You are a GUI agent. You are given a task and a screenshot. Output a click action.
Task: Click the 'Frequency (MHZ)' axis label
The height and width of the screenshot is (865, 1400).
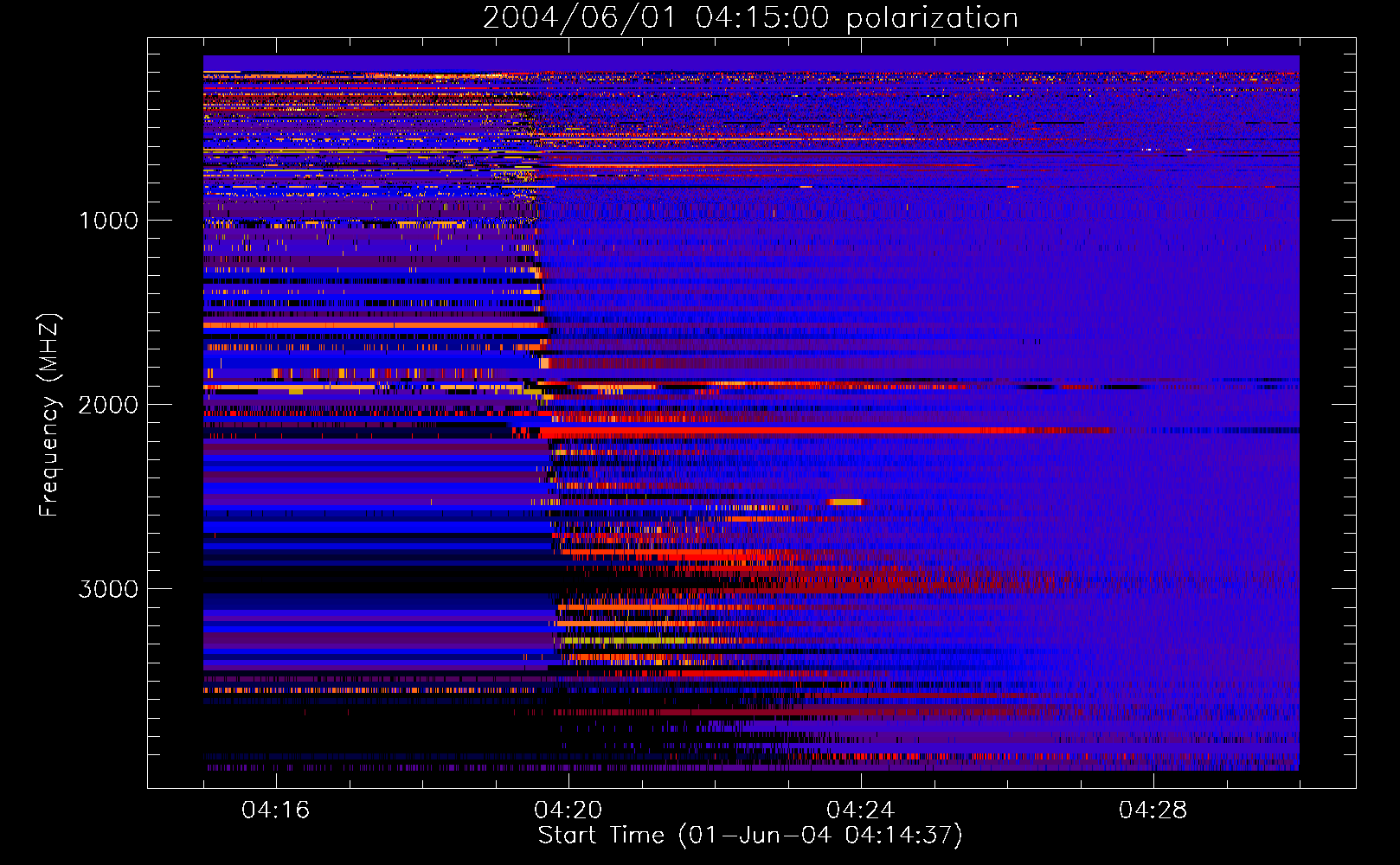pos(49,415)
